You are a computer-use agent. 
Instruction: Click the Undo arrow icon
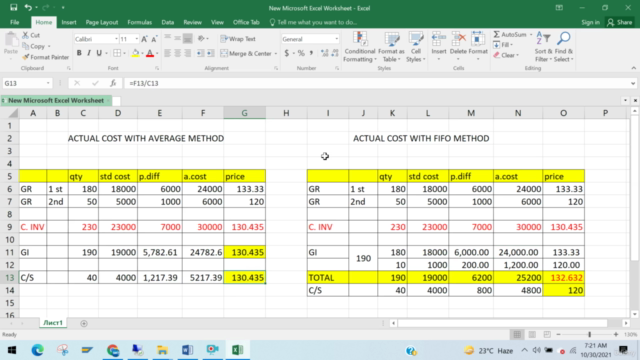[28, 7]
